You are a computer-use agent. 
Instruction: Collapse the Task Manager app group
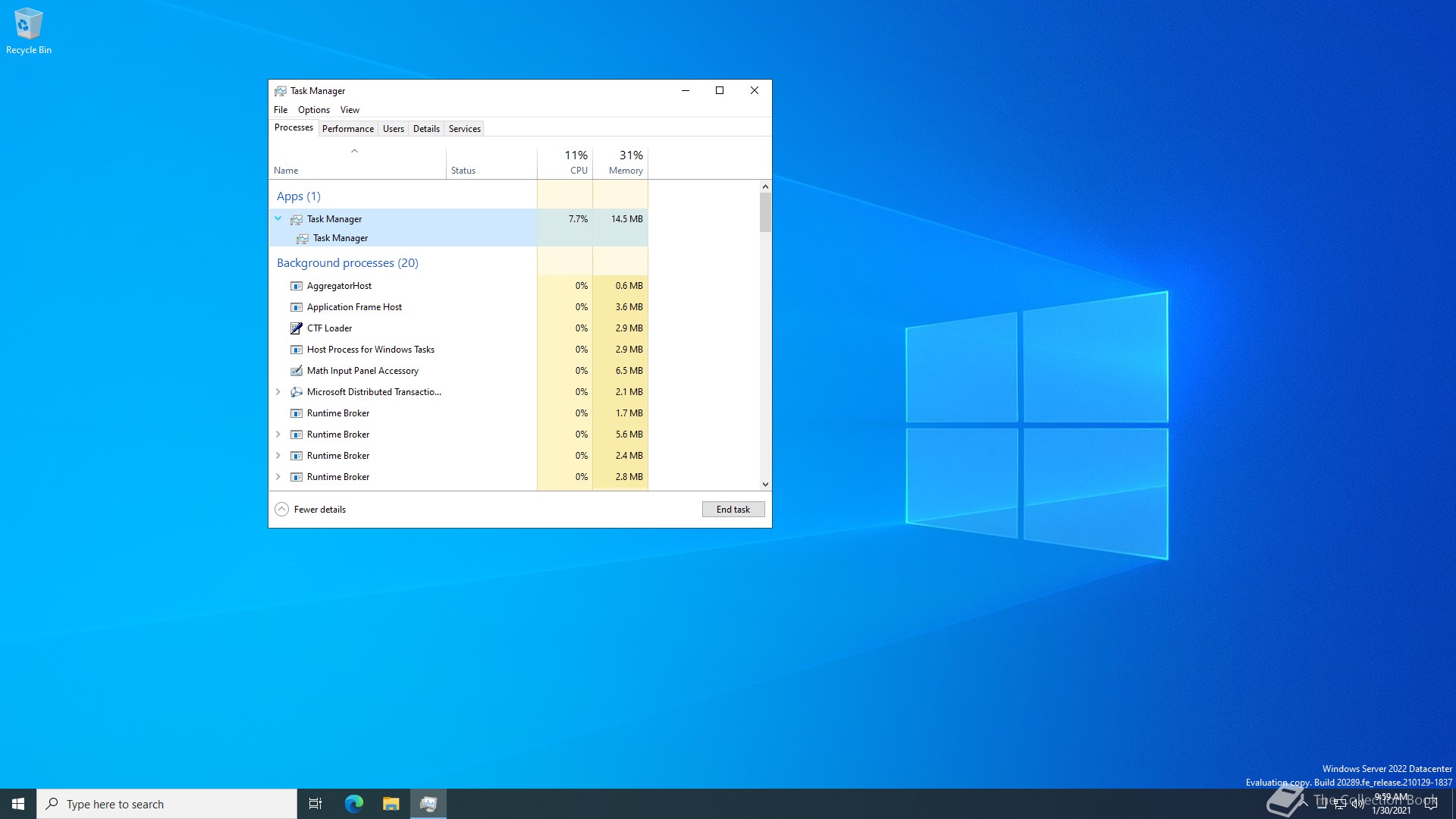(278, 218)
